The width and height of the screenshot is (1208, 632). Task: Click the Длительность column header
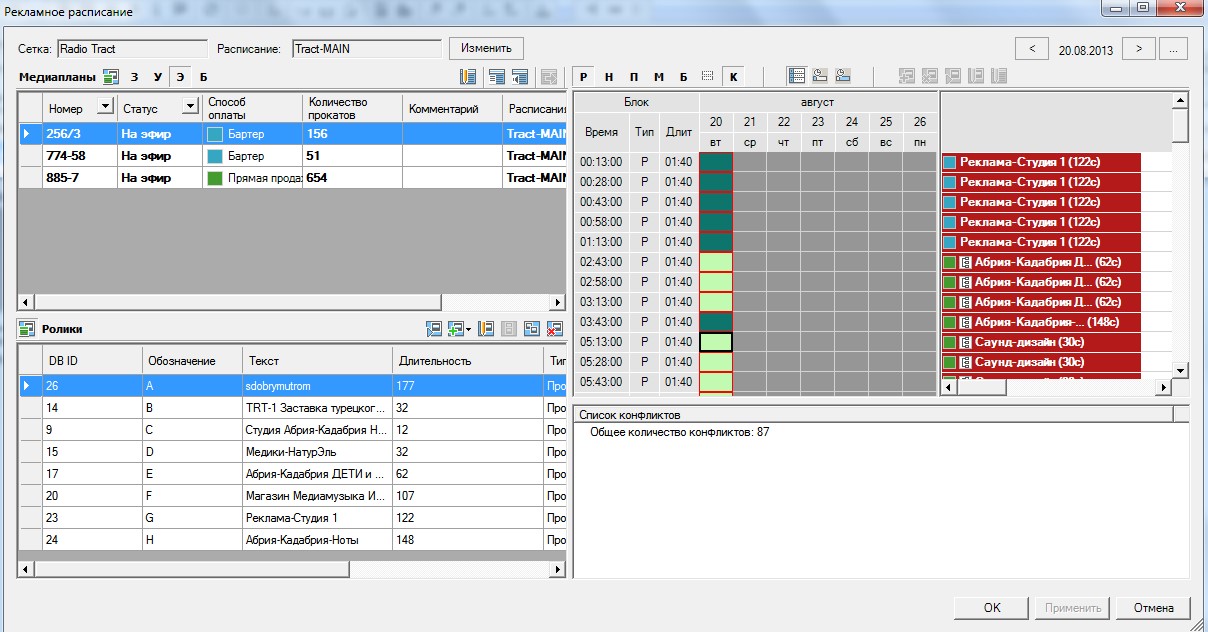(x=467, y=360)
